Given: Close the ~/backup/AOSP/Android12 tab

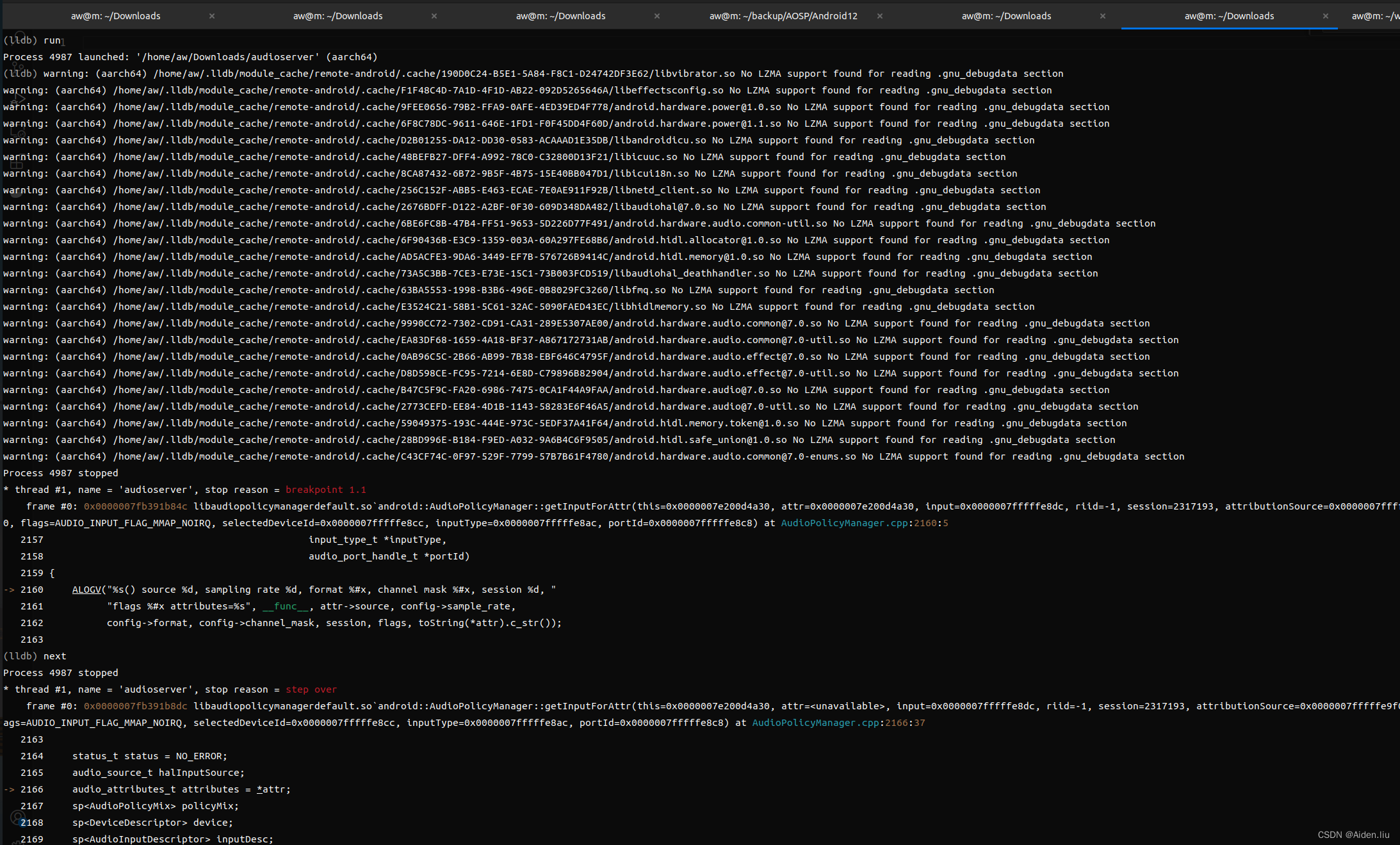Looking at the screenshot, I should [880, 16].
